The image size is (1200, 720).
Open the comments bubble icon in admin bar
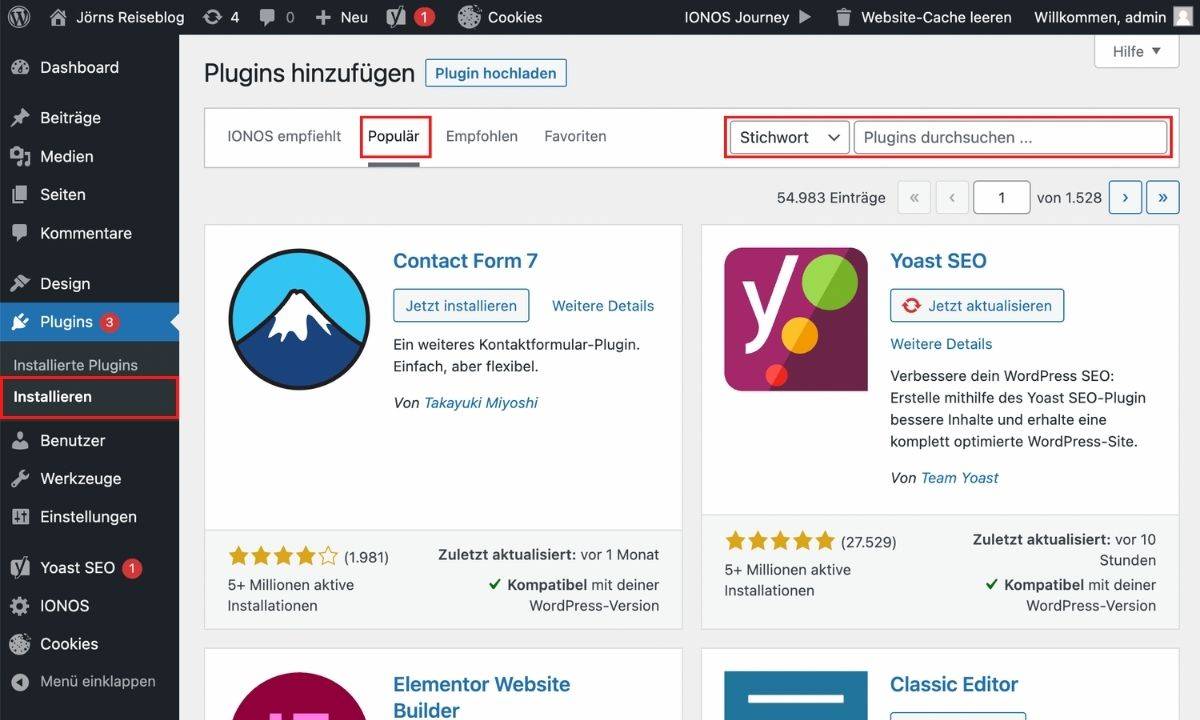[x=267, y=17]
